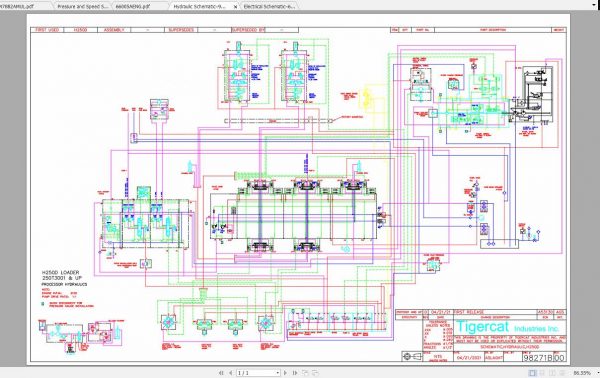Click the SUPERSEDES header cell
The image size is (600, 378).
coord(181,30)
